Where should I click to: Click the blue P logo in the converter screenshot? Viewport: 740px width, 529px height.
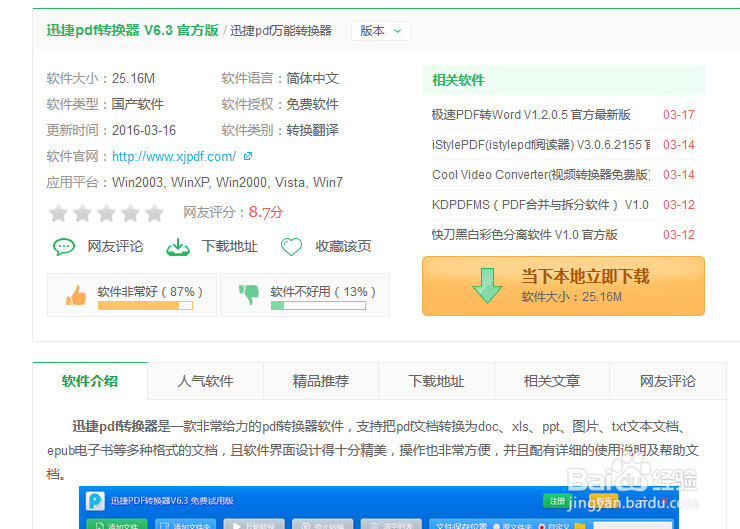(95, 501)
